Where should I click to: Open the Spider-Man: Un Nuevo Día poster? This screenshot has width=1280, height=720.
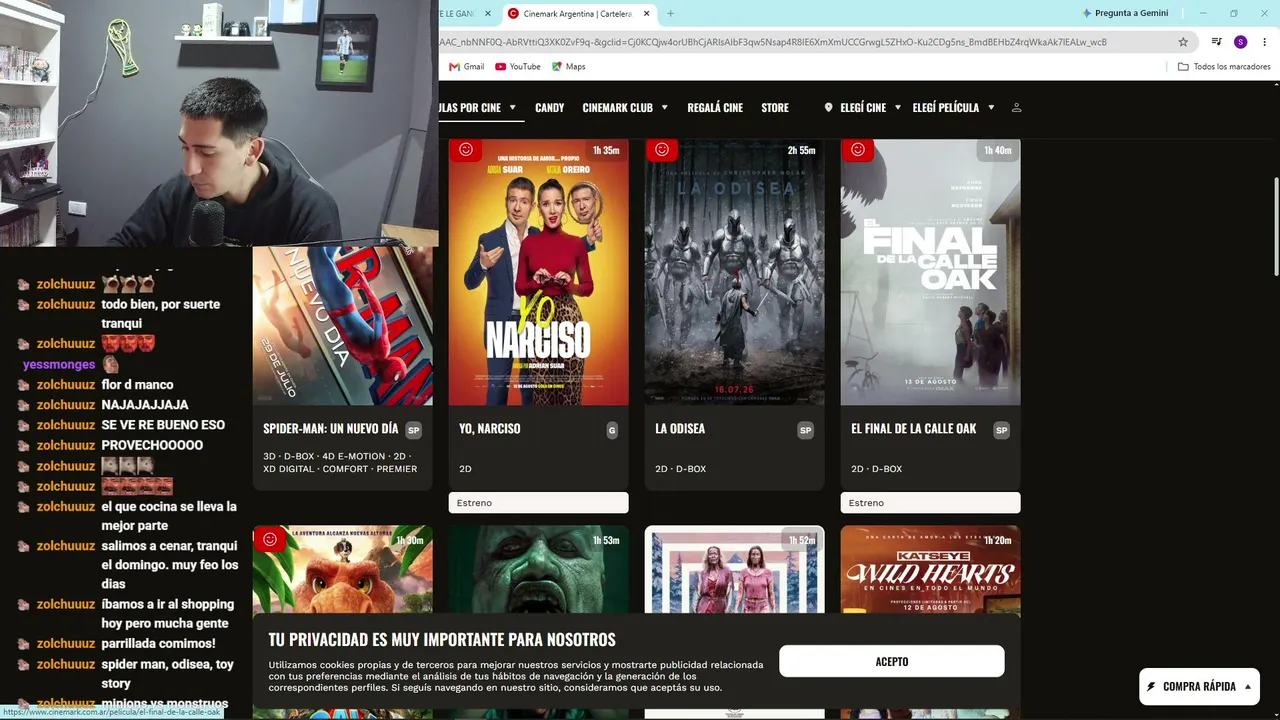tap(343, 326)
